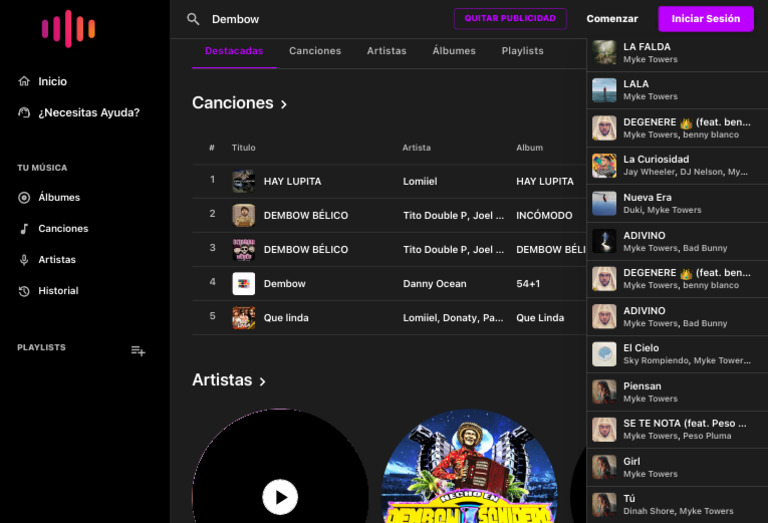The width and height of the screenshot is (768, 523).
Task: Click the Titulo column header
Action: click(x=243, y=147)
